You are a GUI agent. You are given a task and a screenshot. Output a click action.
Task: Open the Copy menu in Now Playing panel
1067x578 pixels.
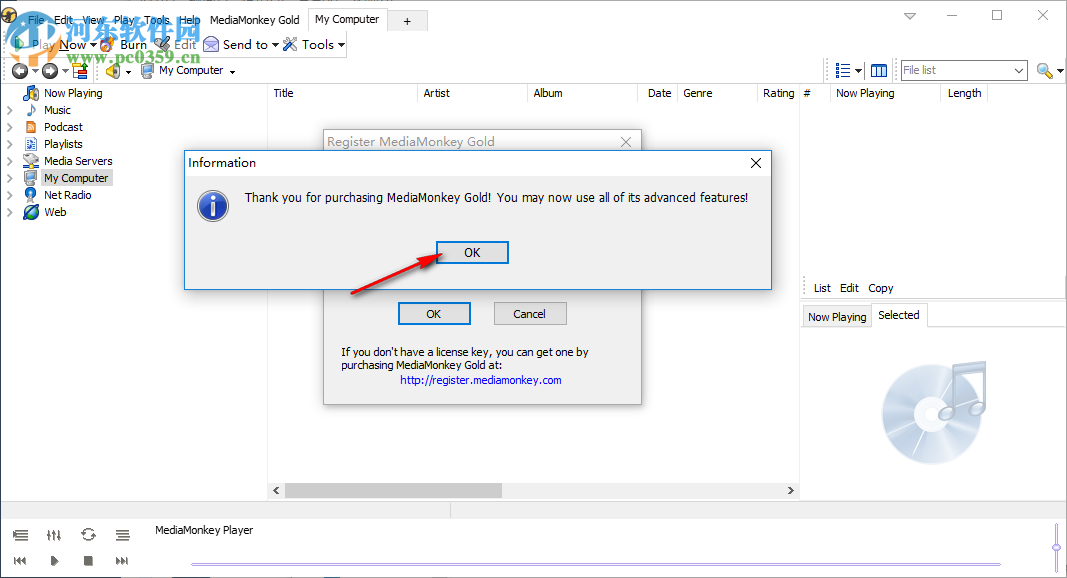point(881,288)
